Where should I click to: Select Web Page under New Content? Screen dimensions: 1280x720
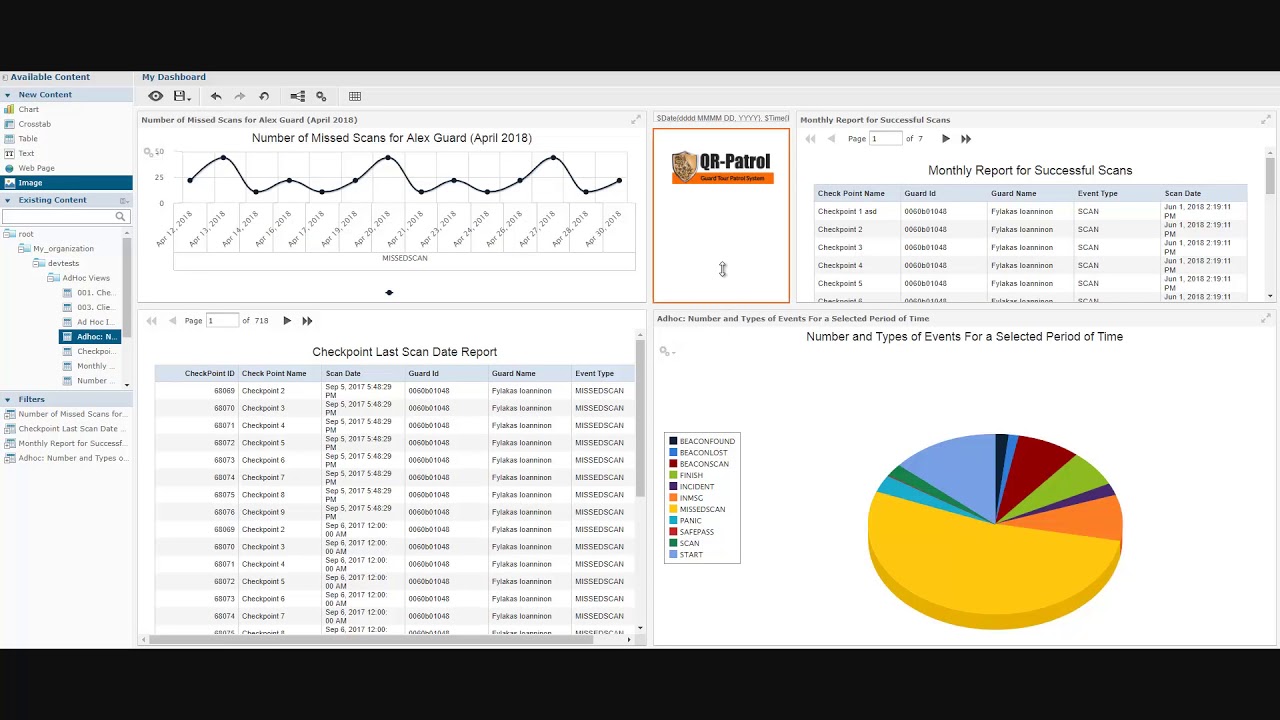(x=36, y=168)
